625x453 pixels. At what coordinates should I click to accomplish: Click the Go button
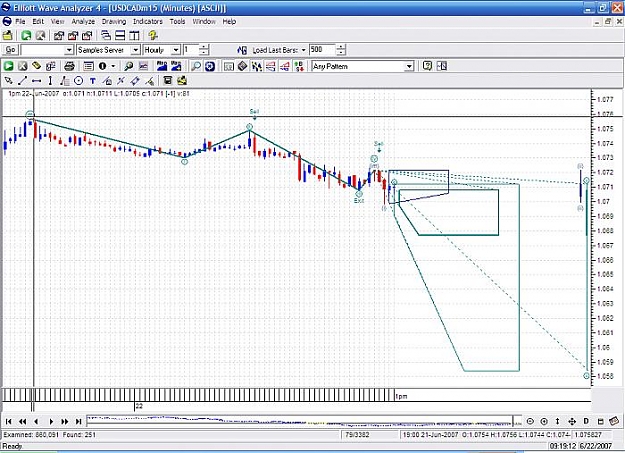(10, 50)
